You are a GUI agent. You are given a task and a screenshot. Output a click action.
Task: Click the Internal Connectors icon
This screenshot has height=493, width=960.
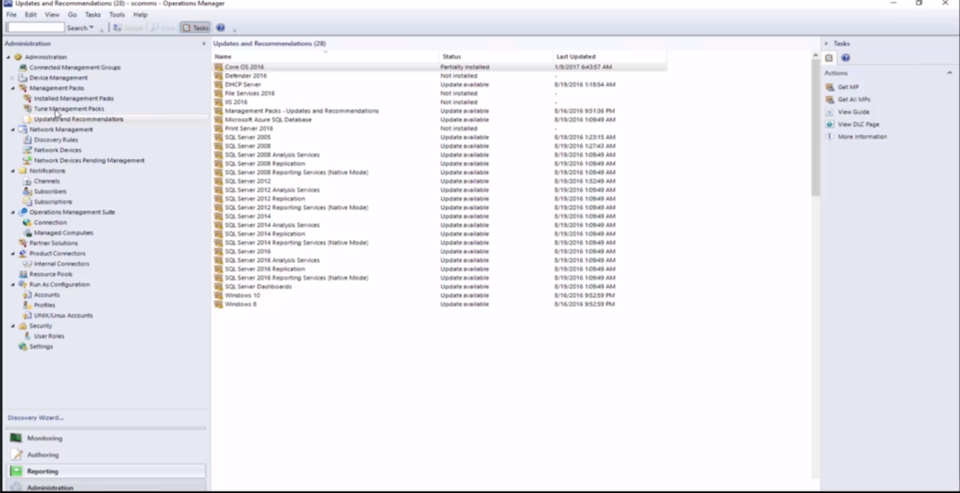point(28,264)
